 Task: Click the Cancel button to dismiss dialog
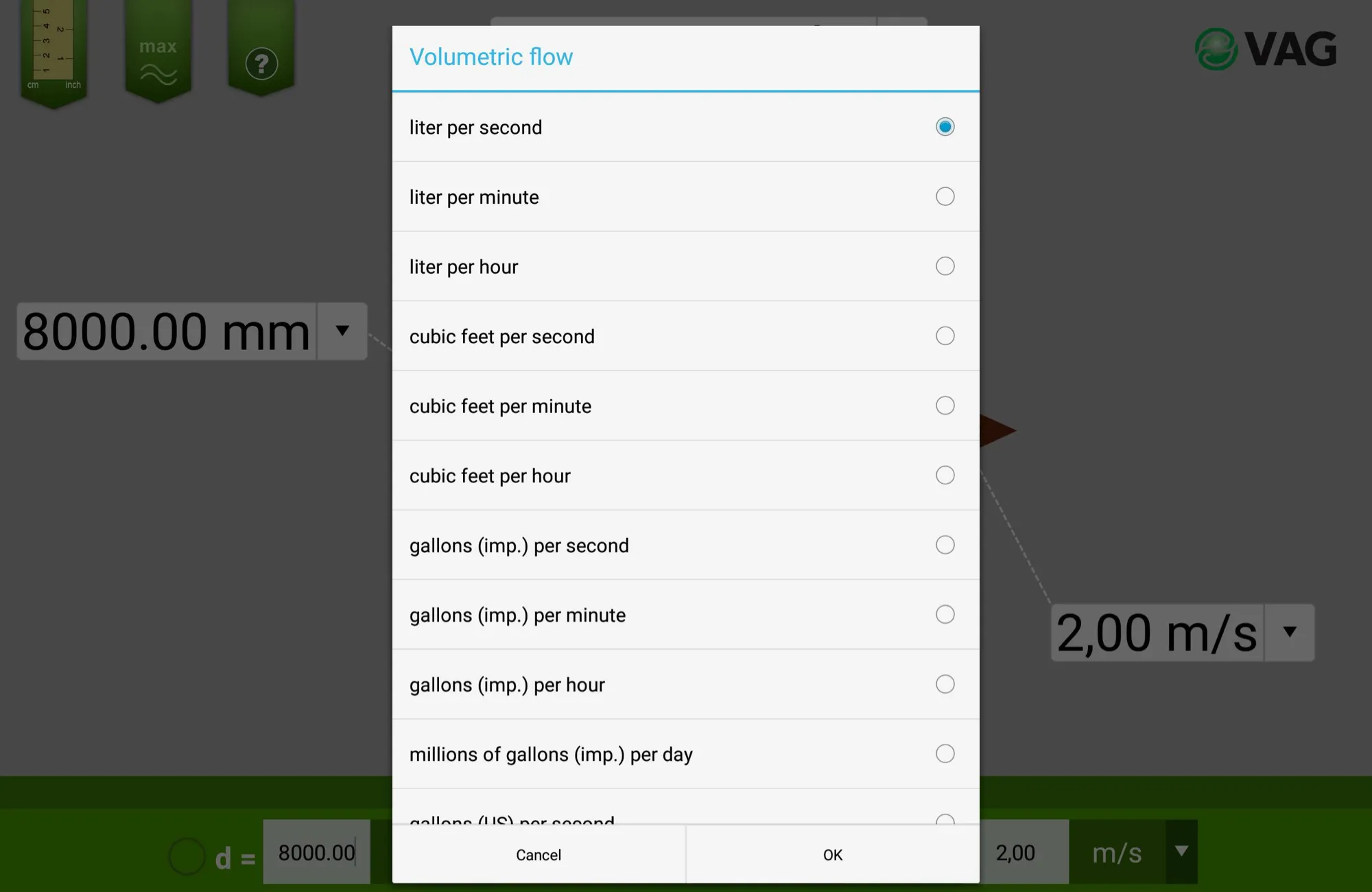(x=538, y=855)
